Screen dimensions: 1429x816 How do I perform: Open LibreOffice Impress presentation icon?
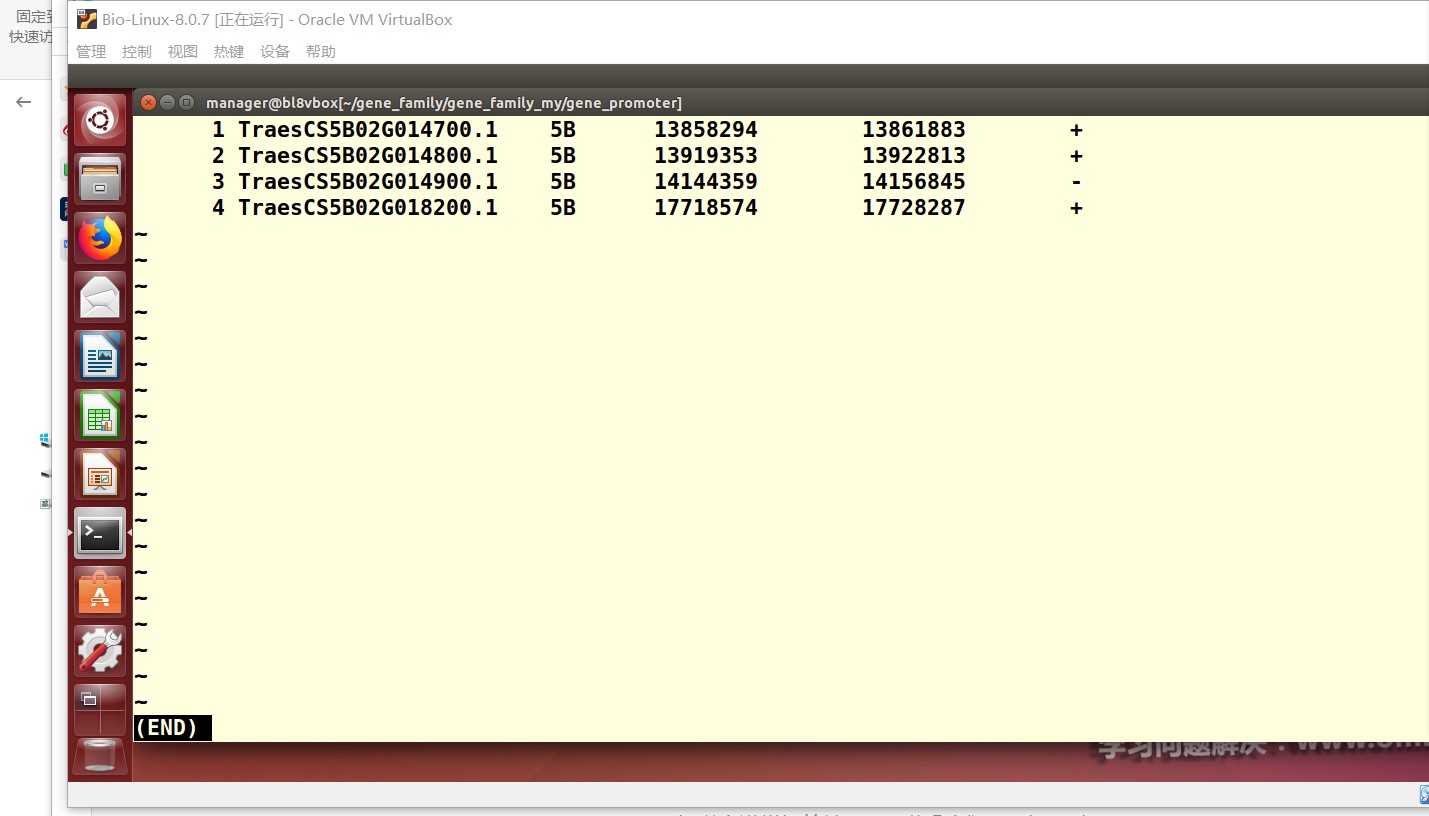[100, 474]
